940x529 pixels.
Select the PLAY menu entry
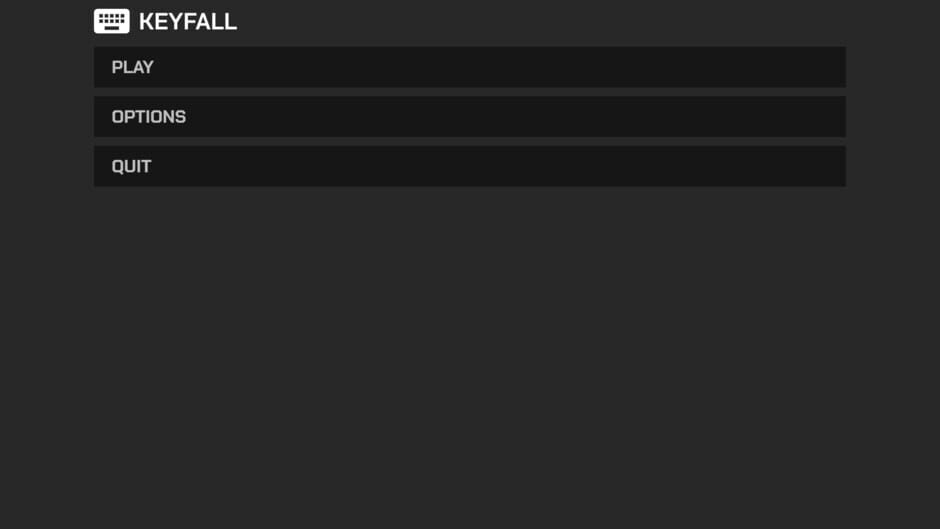coord(469,67)
